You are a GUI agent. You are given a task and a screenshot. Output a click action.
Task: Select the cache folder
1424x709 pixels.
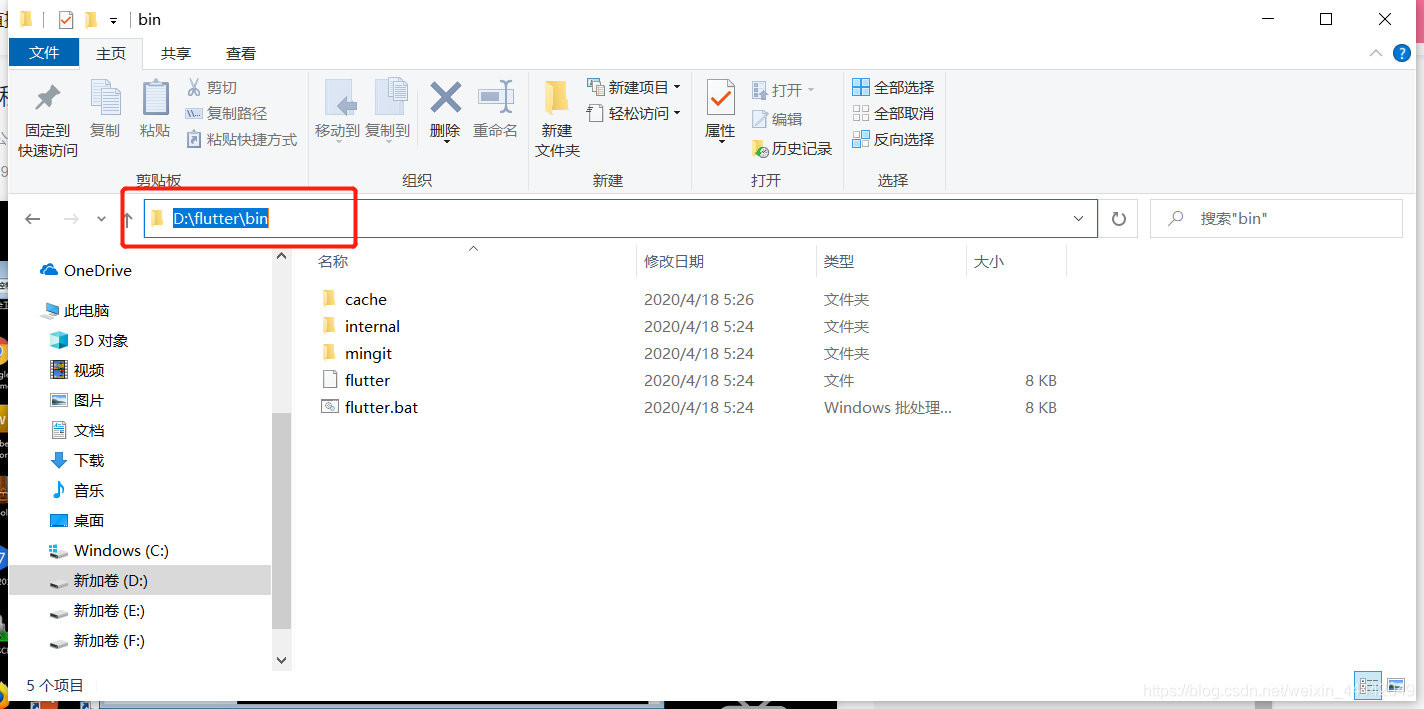coord(366,299)
